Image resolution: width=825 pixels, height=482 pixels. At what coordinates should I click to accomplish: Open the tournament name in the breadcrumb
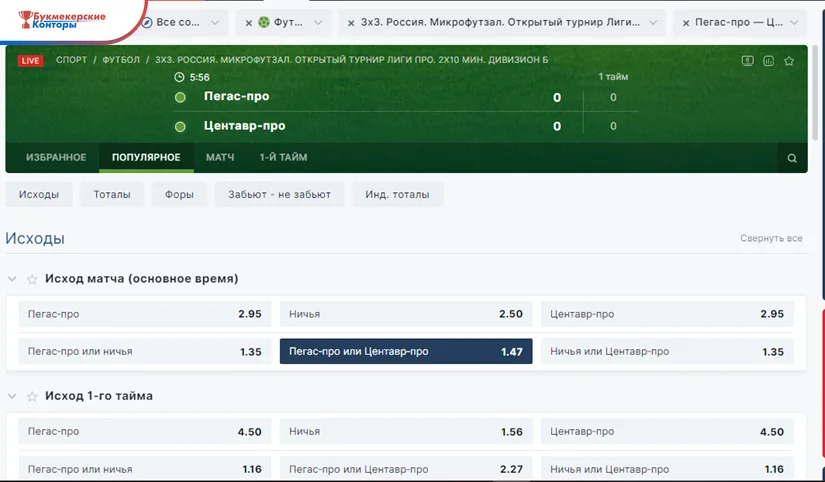(351, 60)
